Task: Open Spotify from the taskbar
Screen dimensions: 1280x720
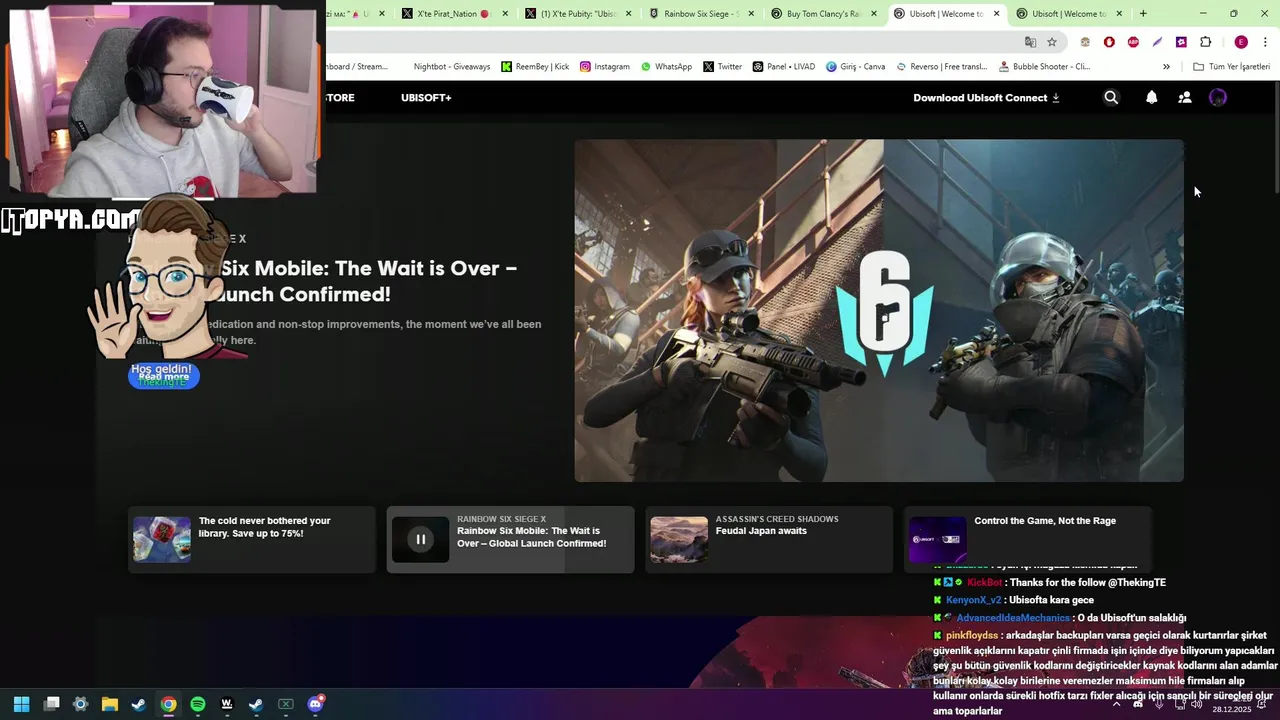Action: click(x=198, y=704)
